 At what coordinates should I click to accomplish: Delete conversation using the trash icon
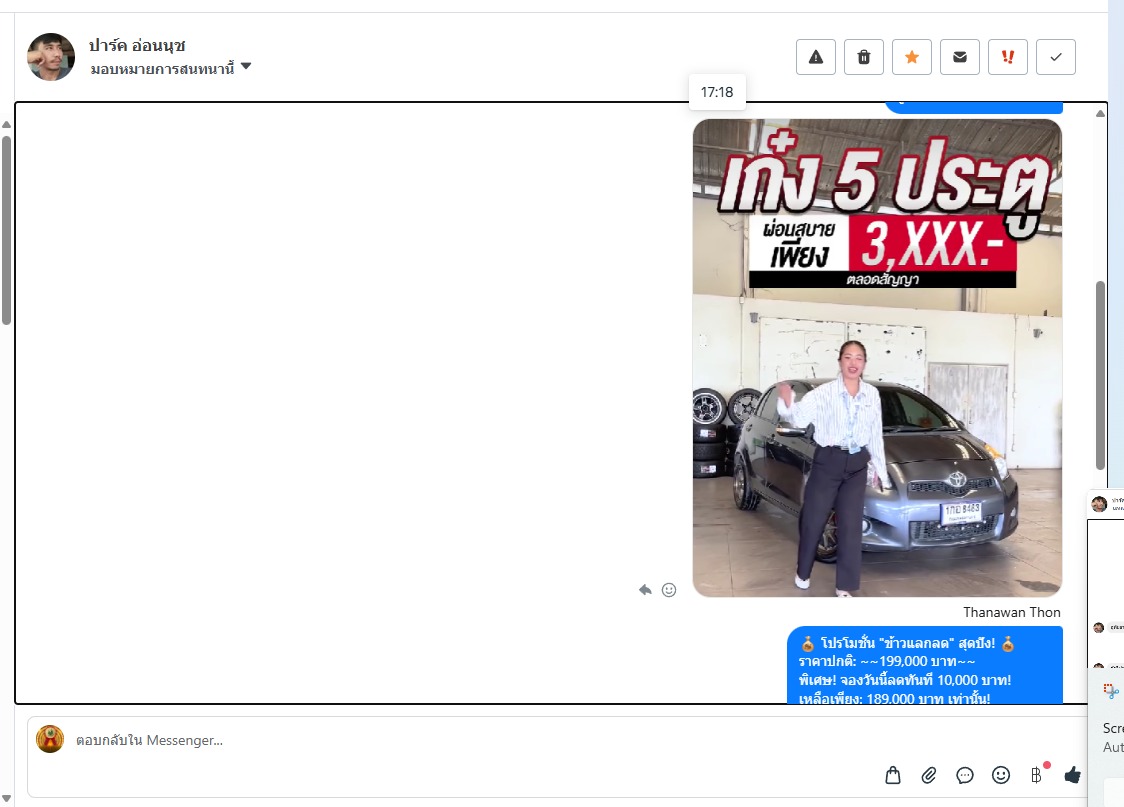coord(863,57)
